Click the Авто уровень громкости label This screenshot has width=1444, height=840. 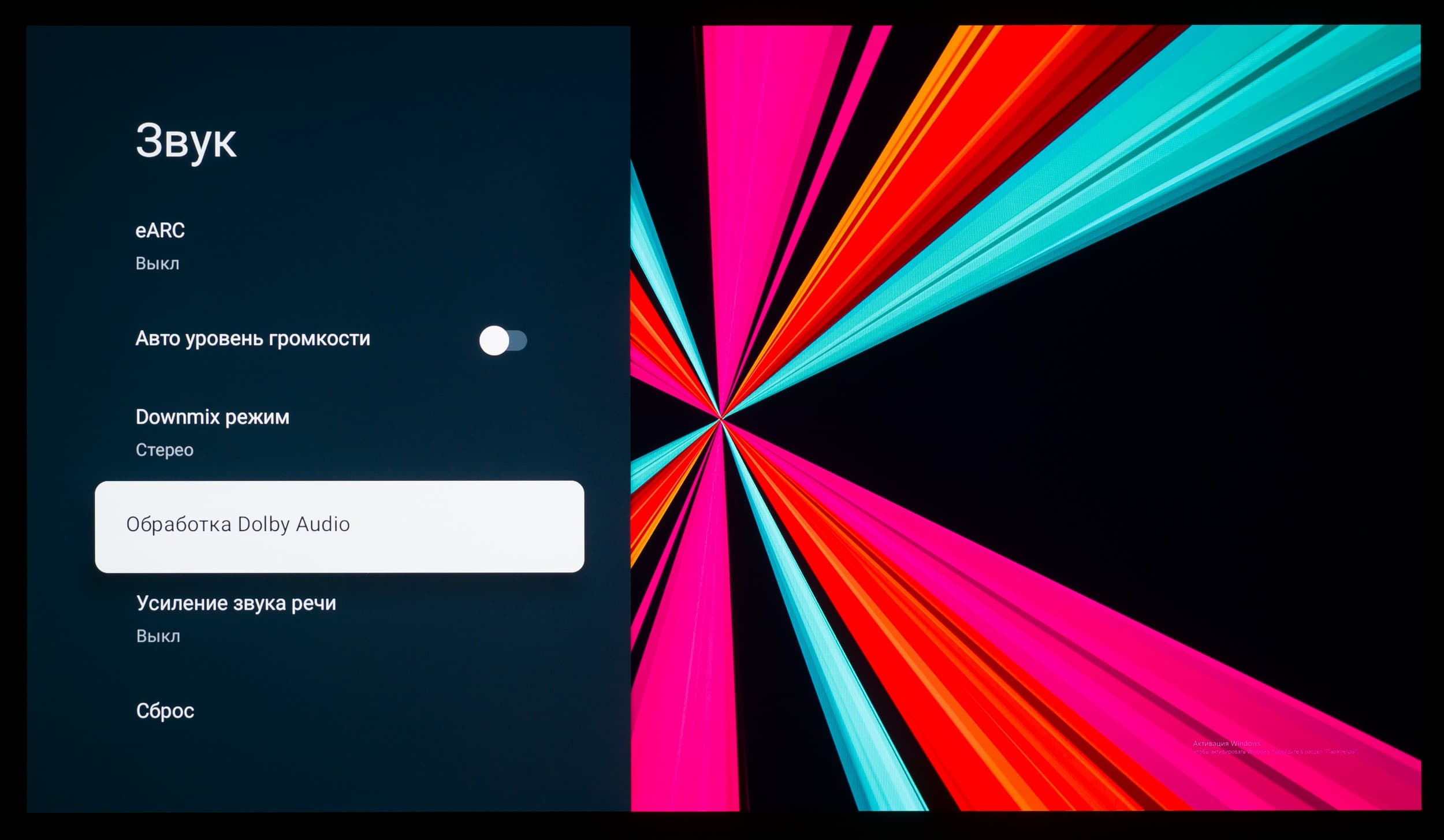[x=252, y=338]
